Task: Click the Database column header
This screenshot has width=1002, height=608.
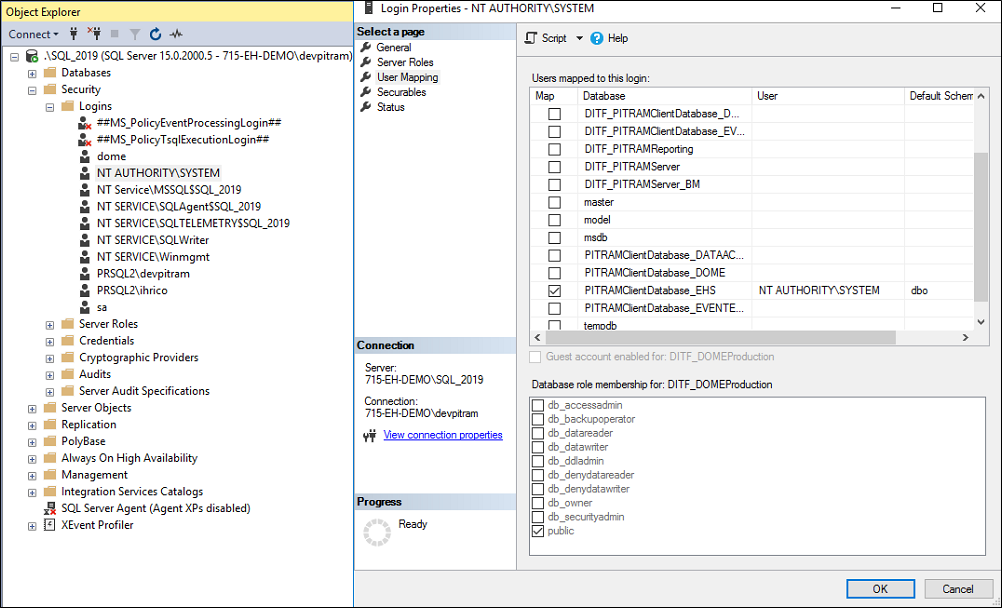Action: [665, 96]
